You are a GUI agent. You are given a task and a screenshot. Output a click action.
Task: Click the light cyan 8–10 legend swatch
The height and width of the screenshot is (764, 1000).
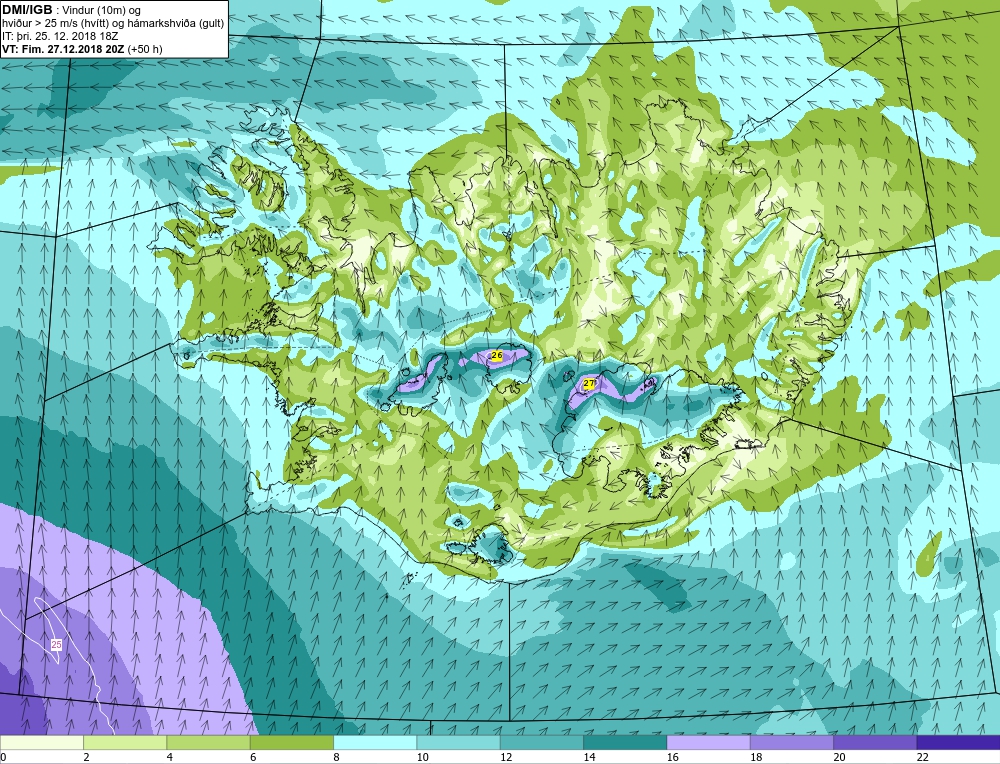375,743
